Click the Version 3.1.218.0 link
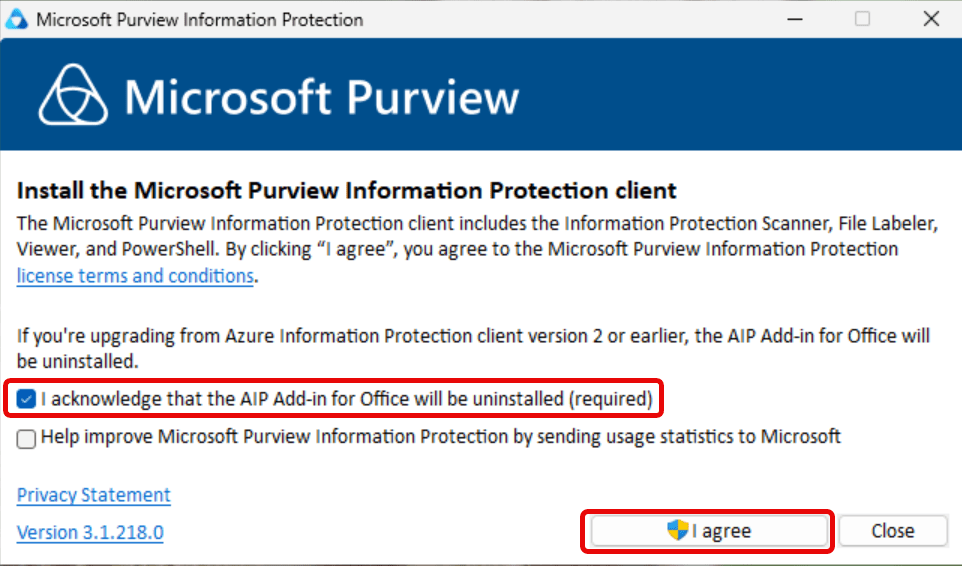 90,532
